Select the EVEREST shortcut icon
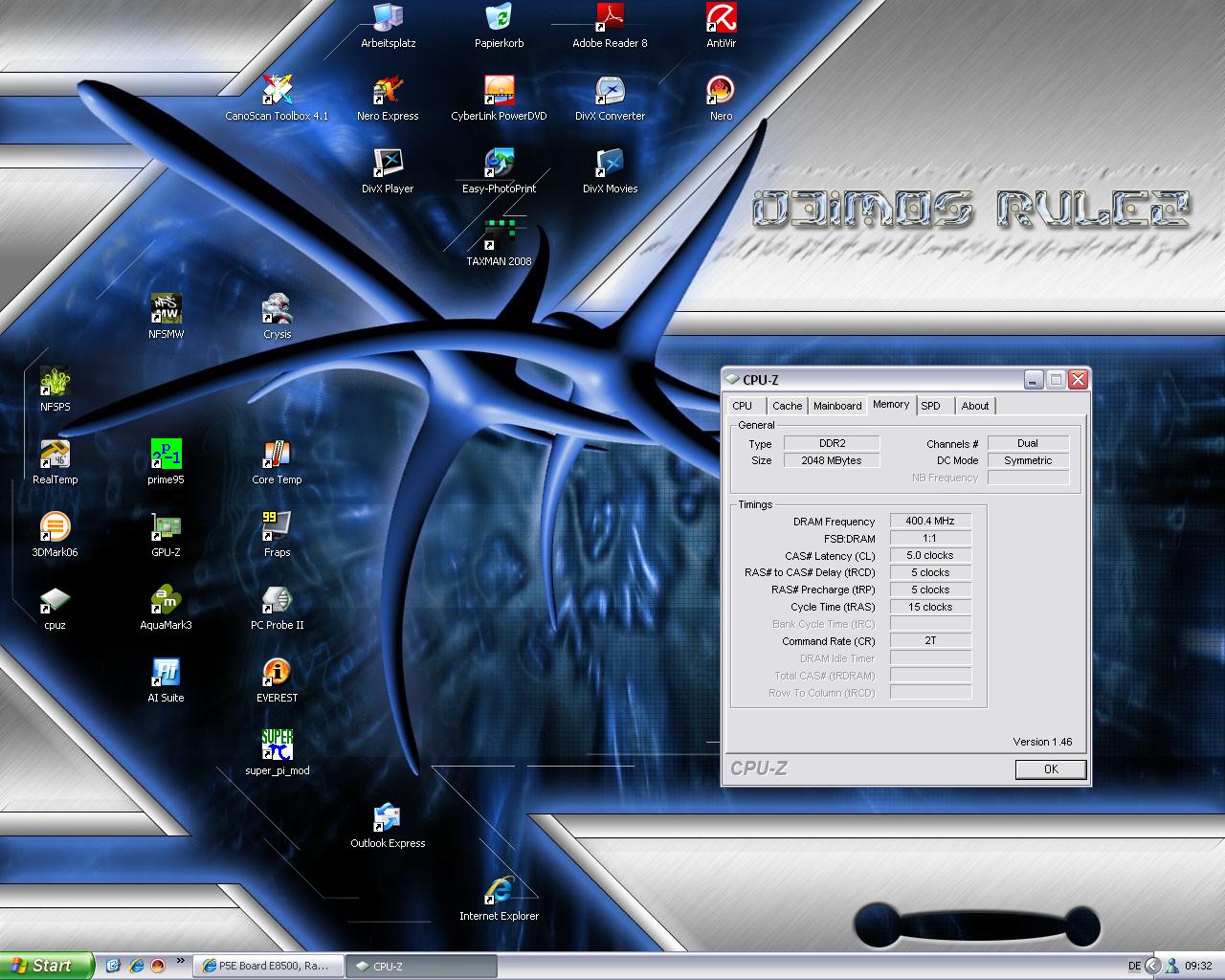Viewport: 1225px width, 980px height. click(277, 680)
